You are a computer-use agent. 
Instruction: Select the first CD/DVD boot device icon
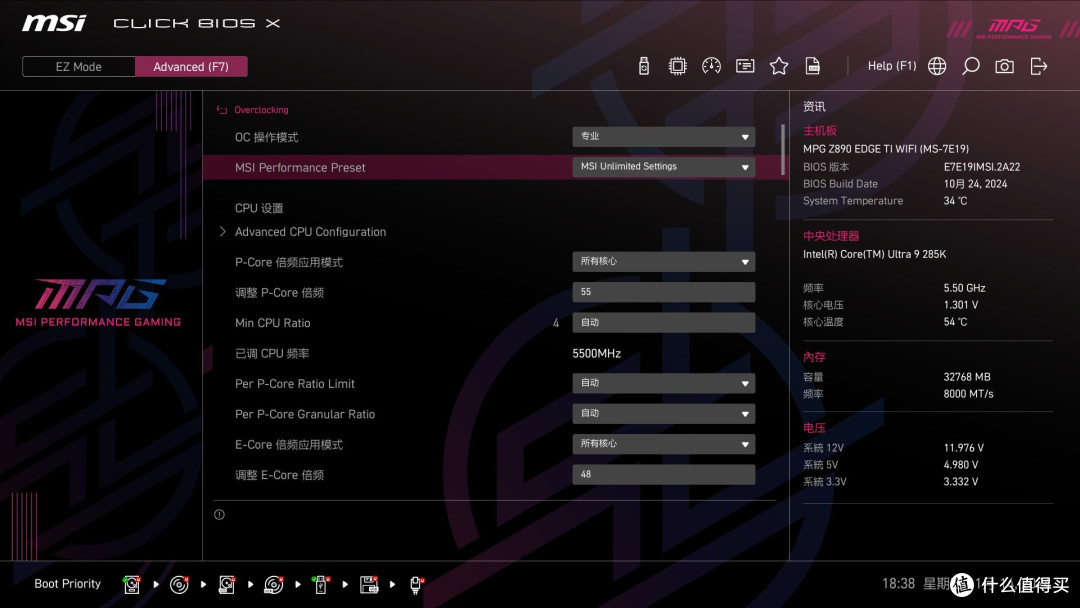(x=179, y=585)
